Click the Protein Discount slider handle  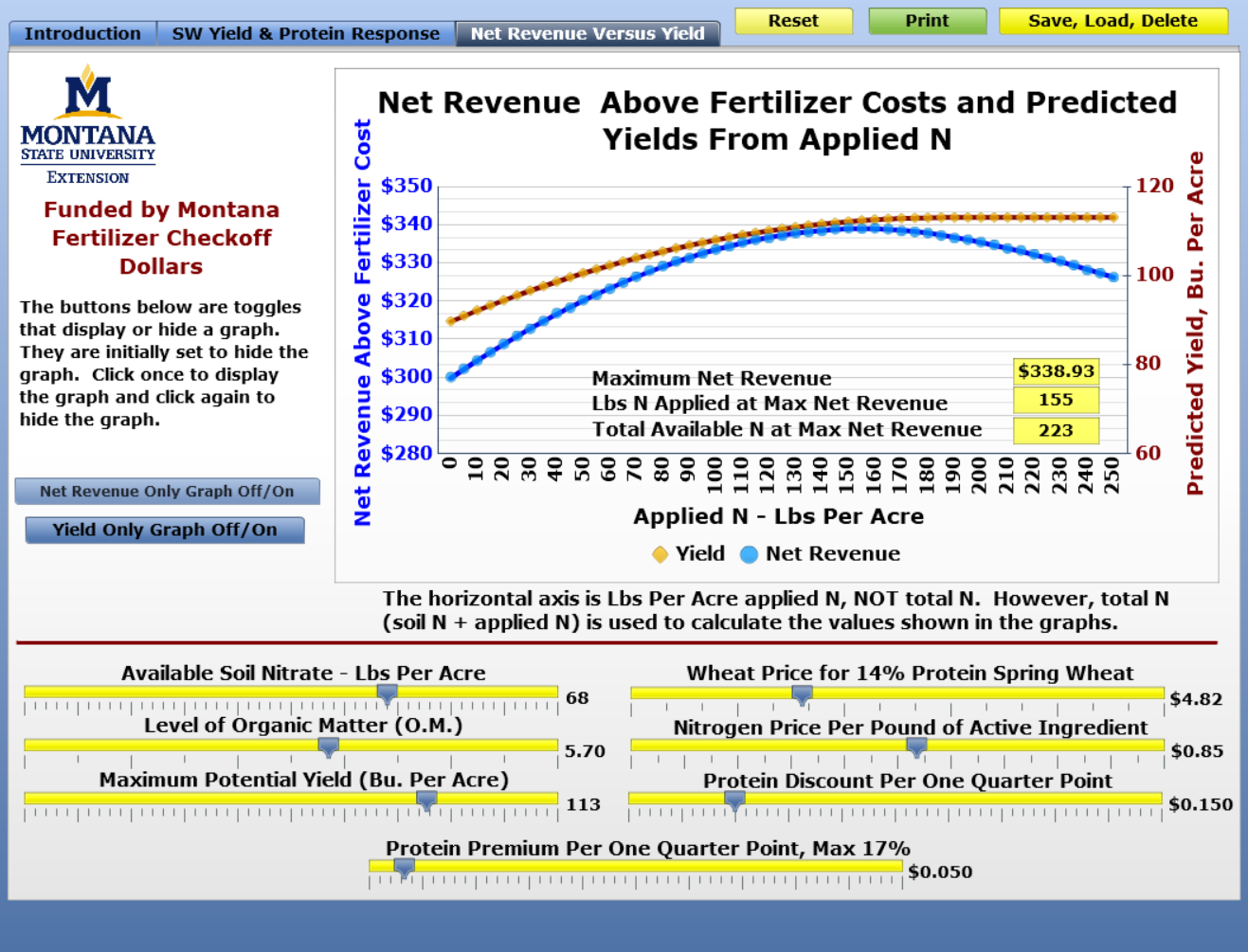tap(734, 800)
